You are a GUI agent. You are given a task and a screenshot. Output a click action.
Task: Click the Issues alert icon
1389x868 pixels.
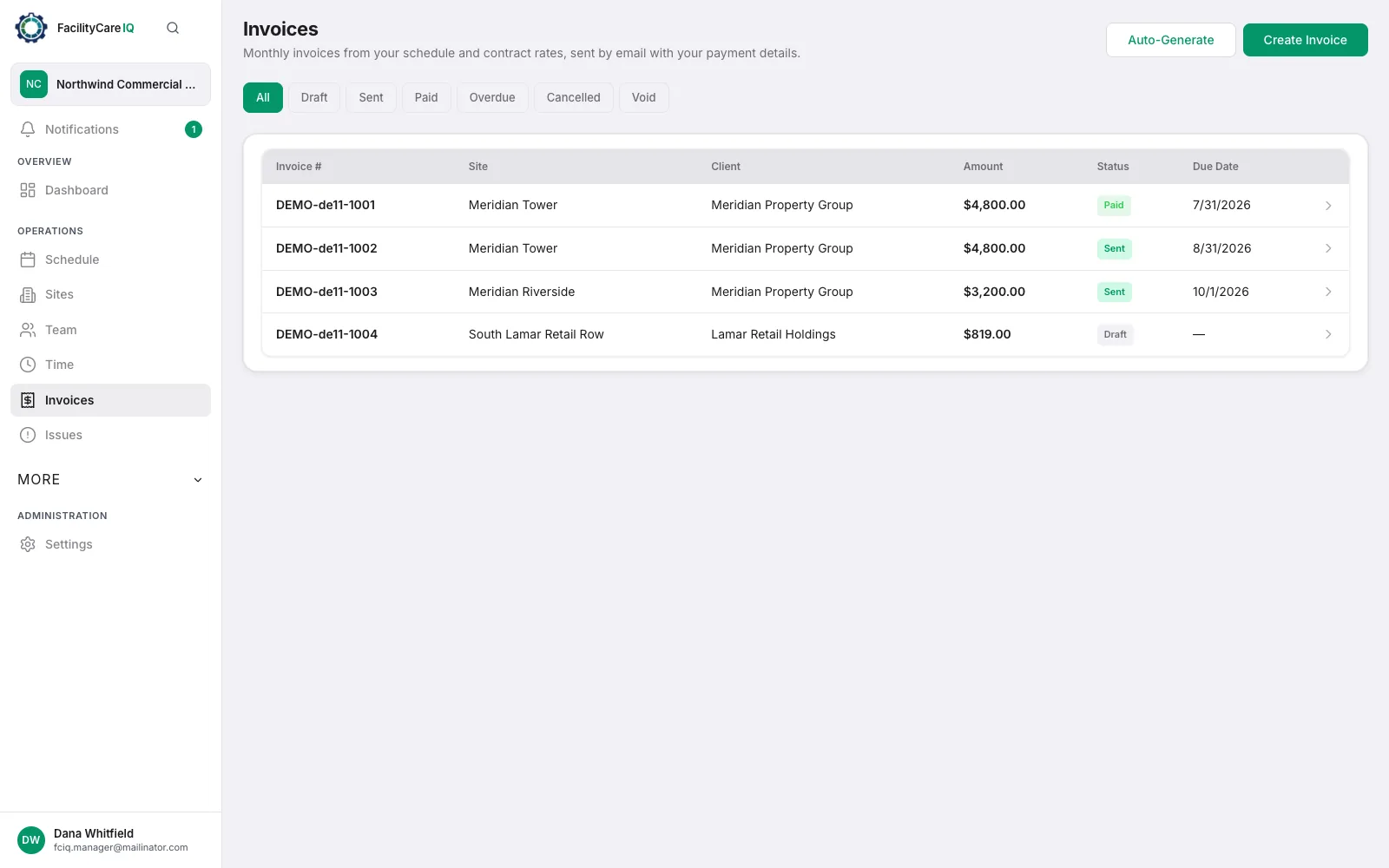point(28,435)
